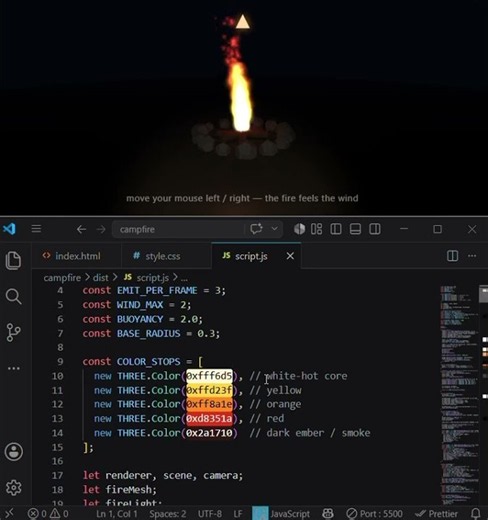This screenshot has width=488, height=520.
Task: Open the hamburger application menu
Action: pyautogui.click(x=36, y=229)
